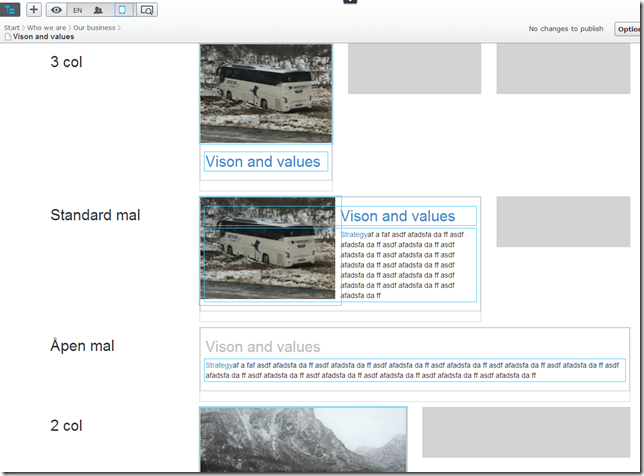The image size is (644, 476).
Task: Click bus image in Standard mal block
Action: (268, 247)
